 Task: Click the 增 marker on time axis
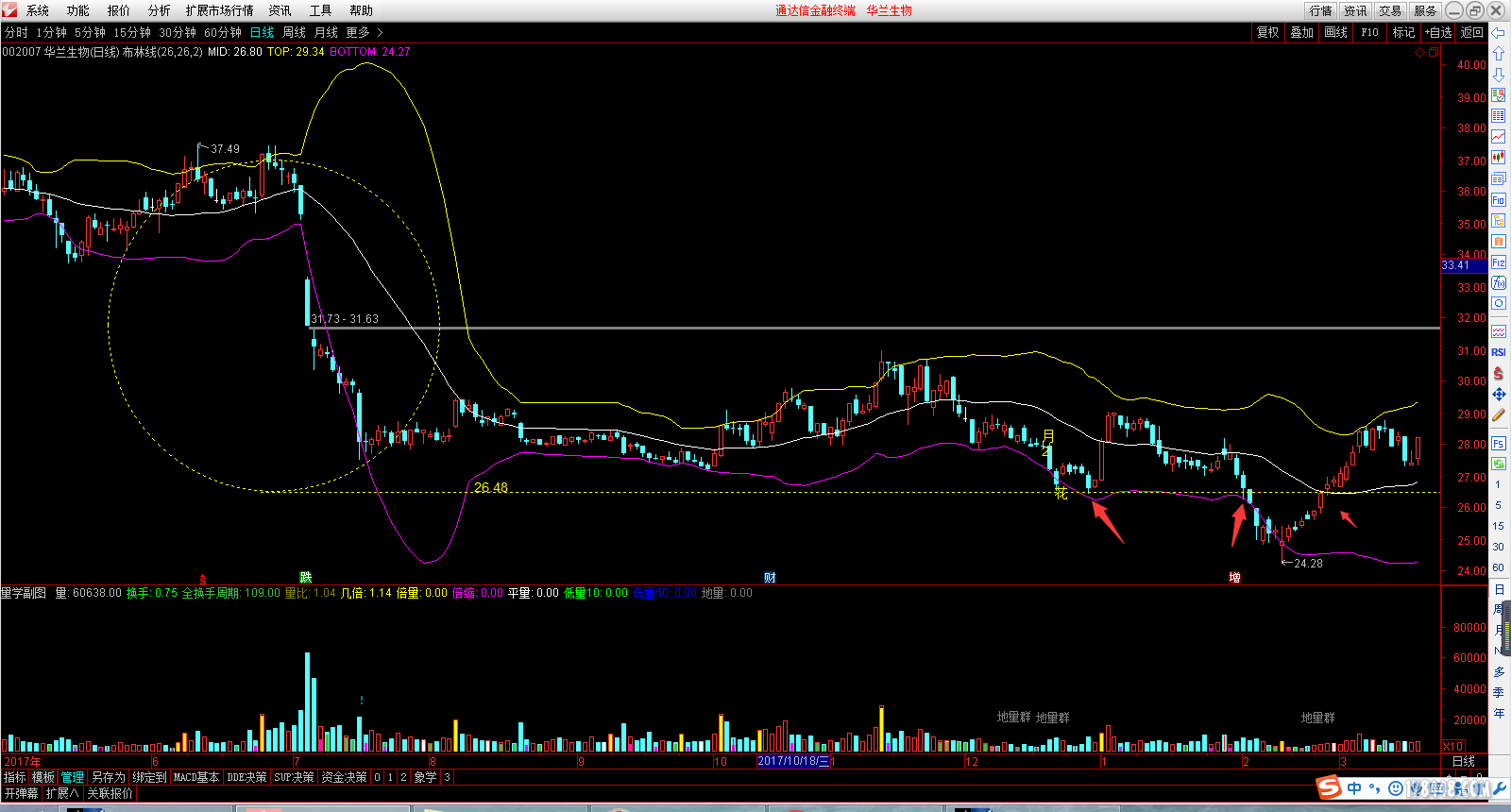coord(1234,577)
